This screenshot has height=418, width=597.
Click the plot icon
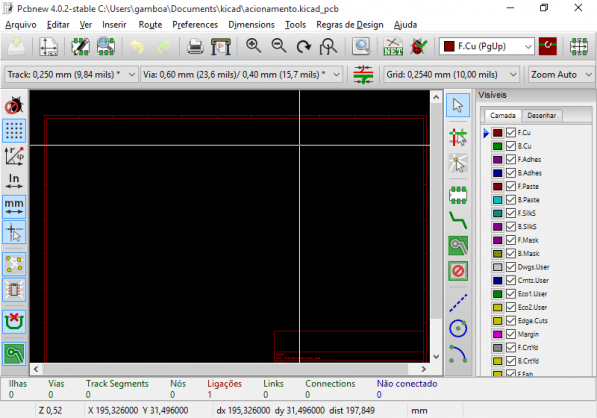[x=221, y=46]
